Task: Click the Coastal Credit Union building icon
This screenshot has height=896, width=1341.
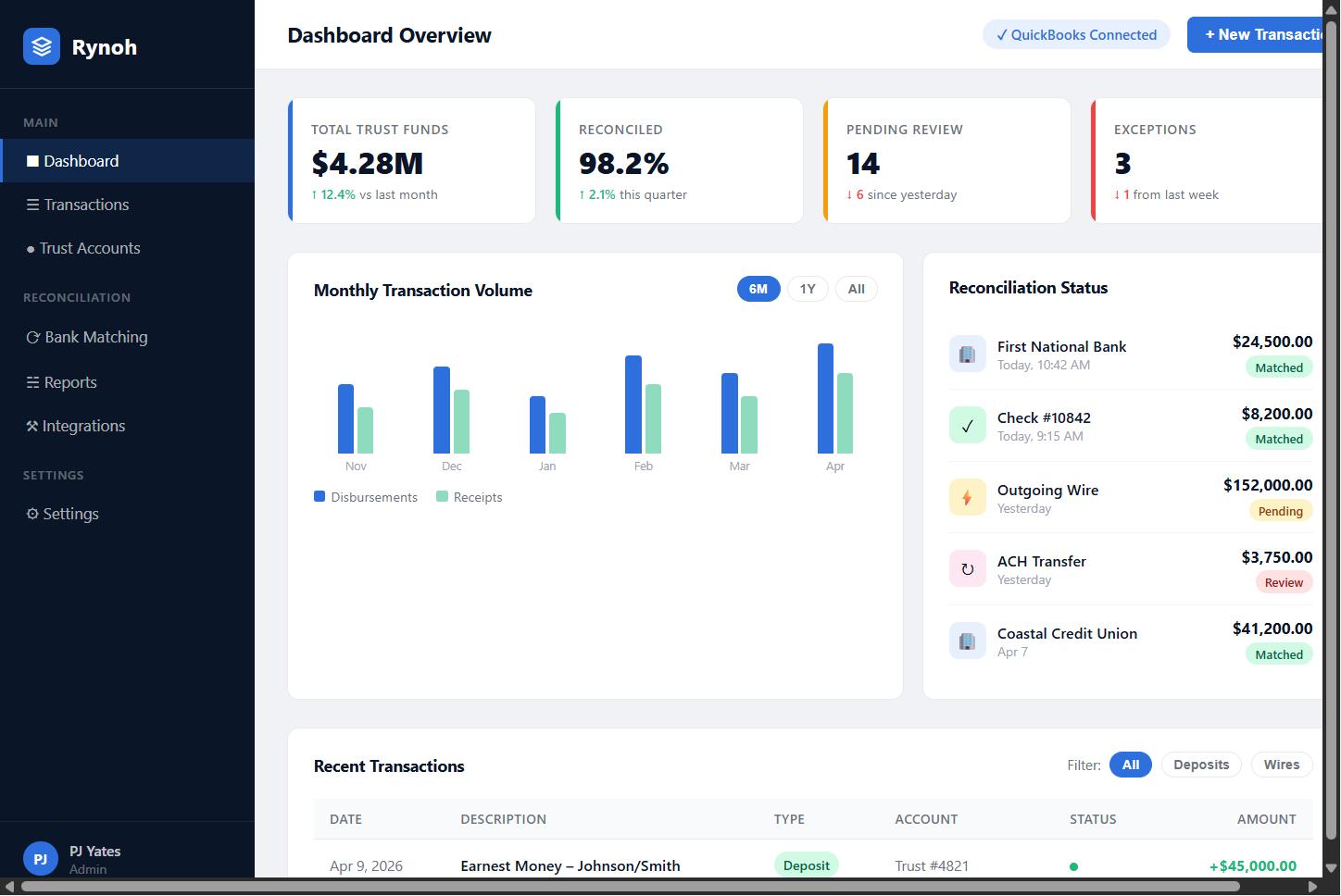Action: tap(968, 641)
